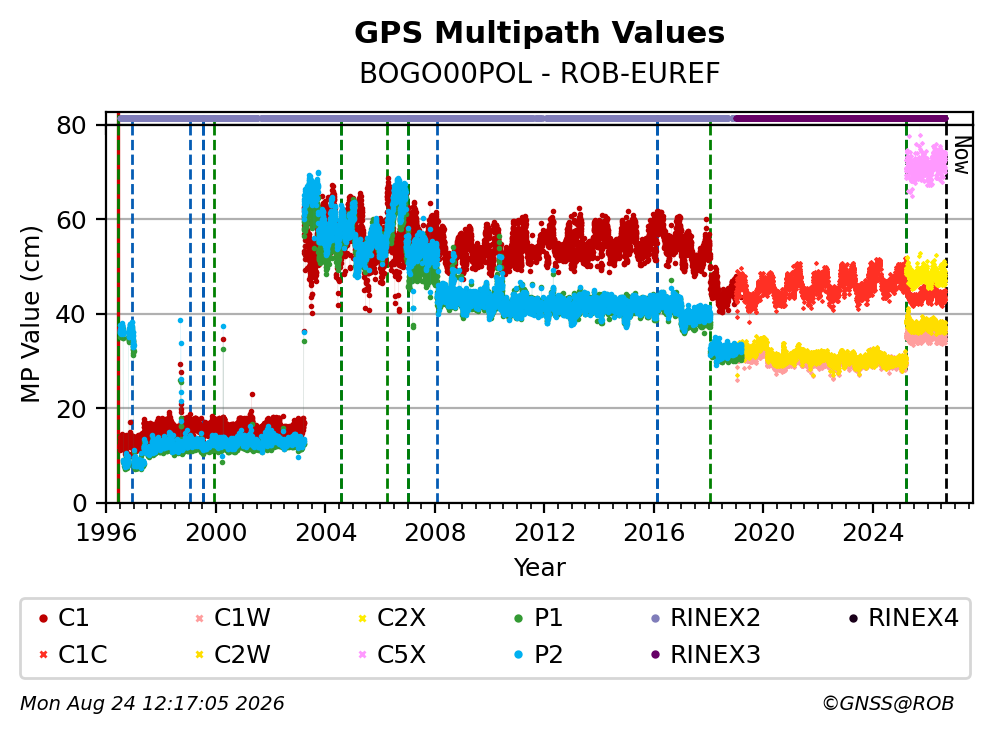The width and height of the screenshot is (992, 734).
Task: Click the P2 legend entry
Action: [538, 654]
